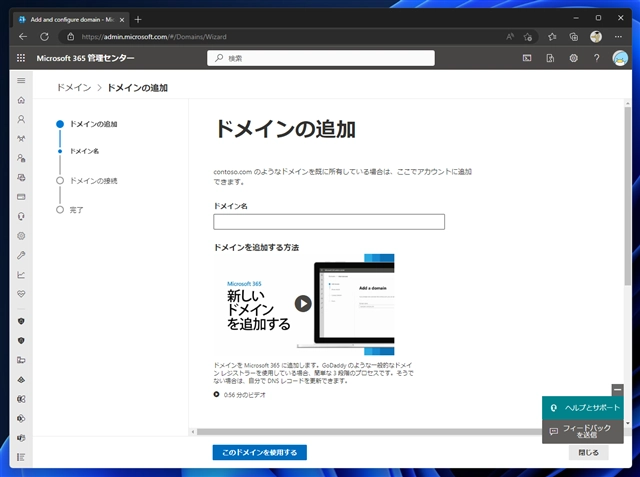Open Health heart icon in sidebar
640x477 pixels.
(x=21, y=294)
